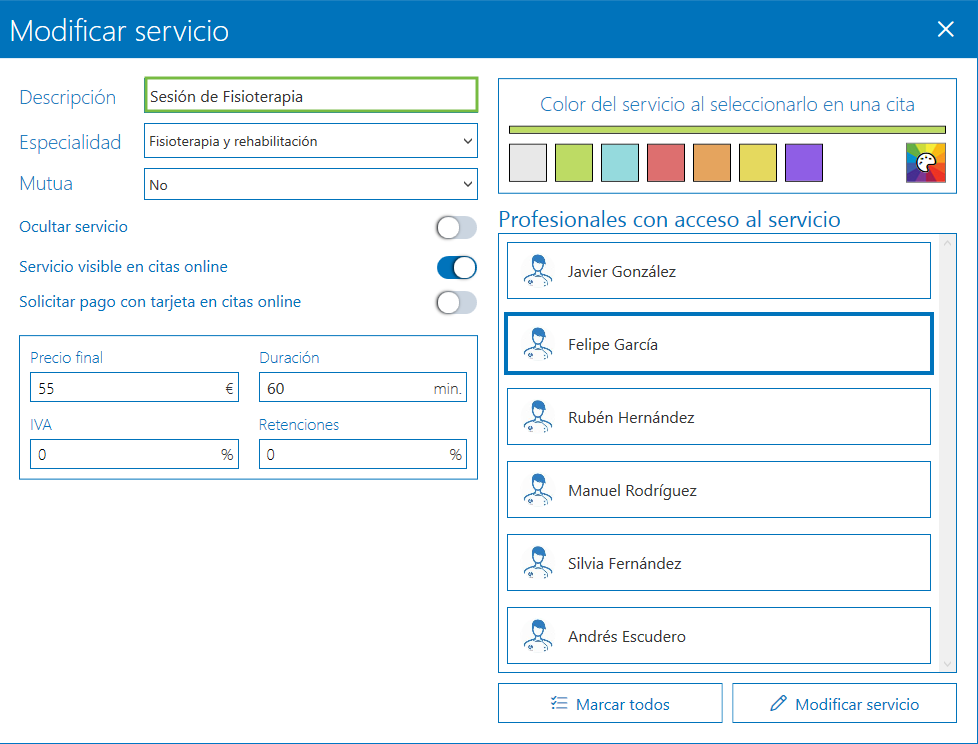Click the pencil icon on Modificar servicio
The height and width of the screenshot is (744, 978).
click(x=778, y=703)
